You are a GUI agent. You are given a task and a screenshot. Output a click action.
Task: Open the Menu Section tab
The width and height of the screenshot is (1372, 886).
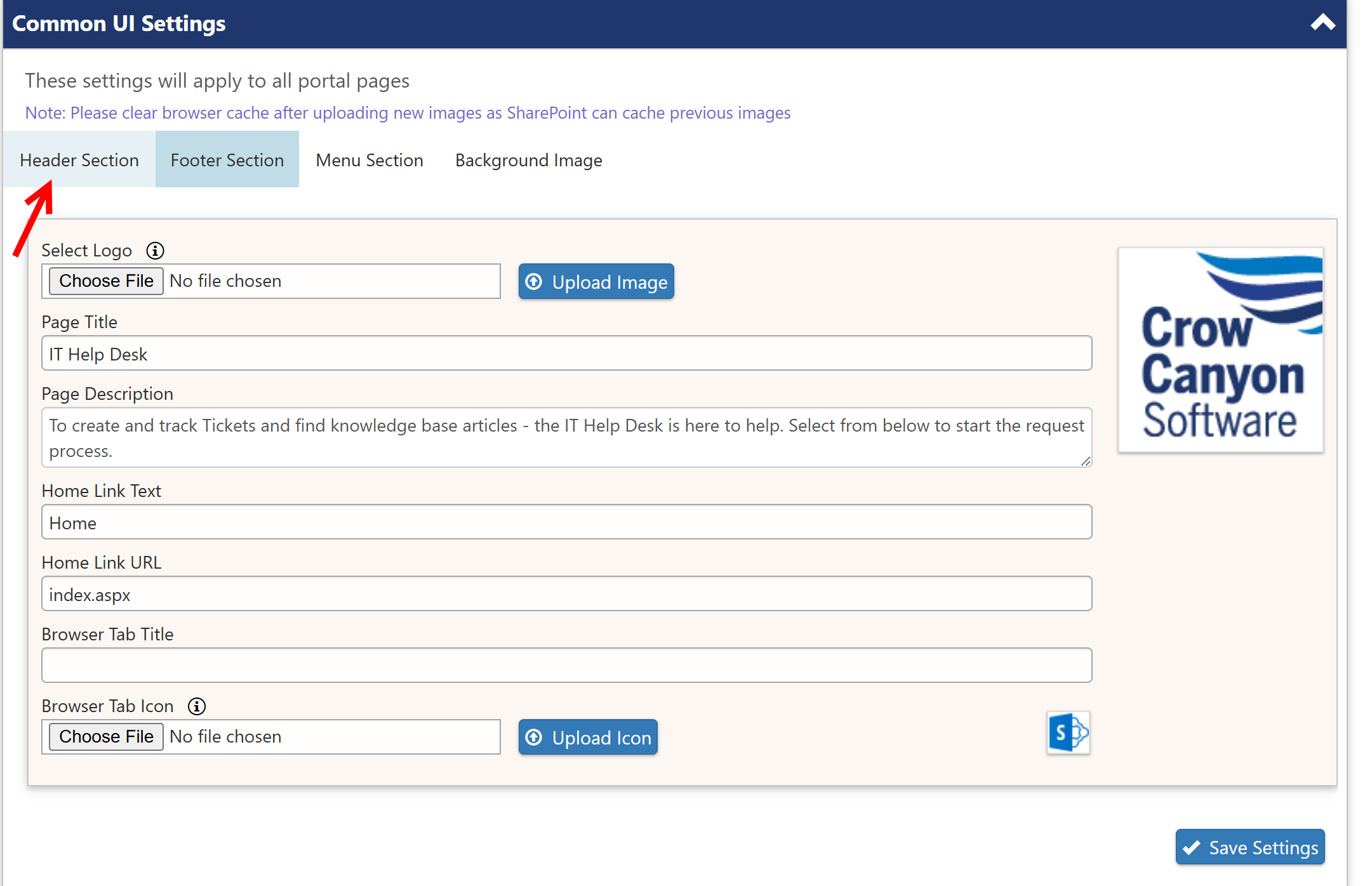pos(370,160)
